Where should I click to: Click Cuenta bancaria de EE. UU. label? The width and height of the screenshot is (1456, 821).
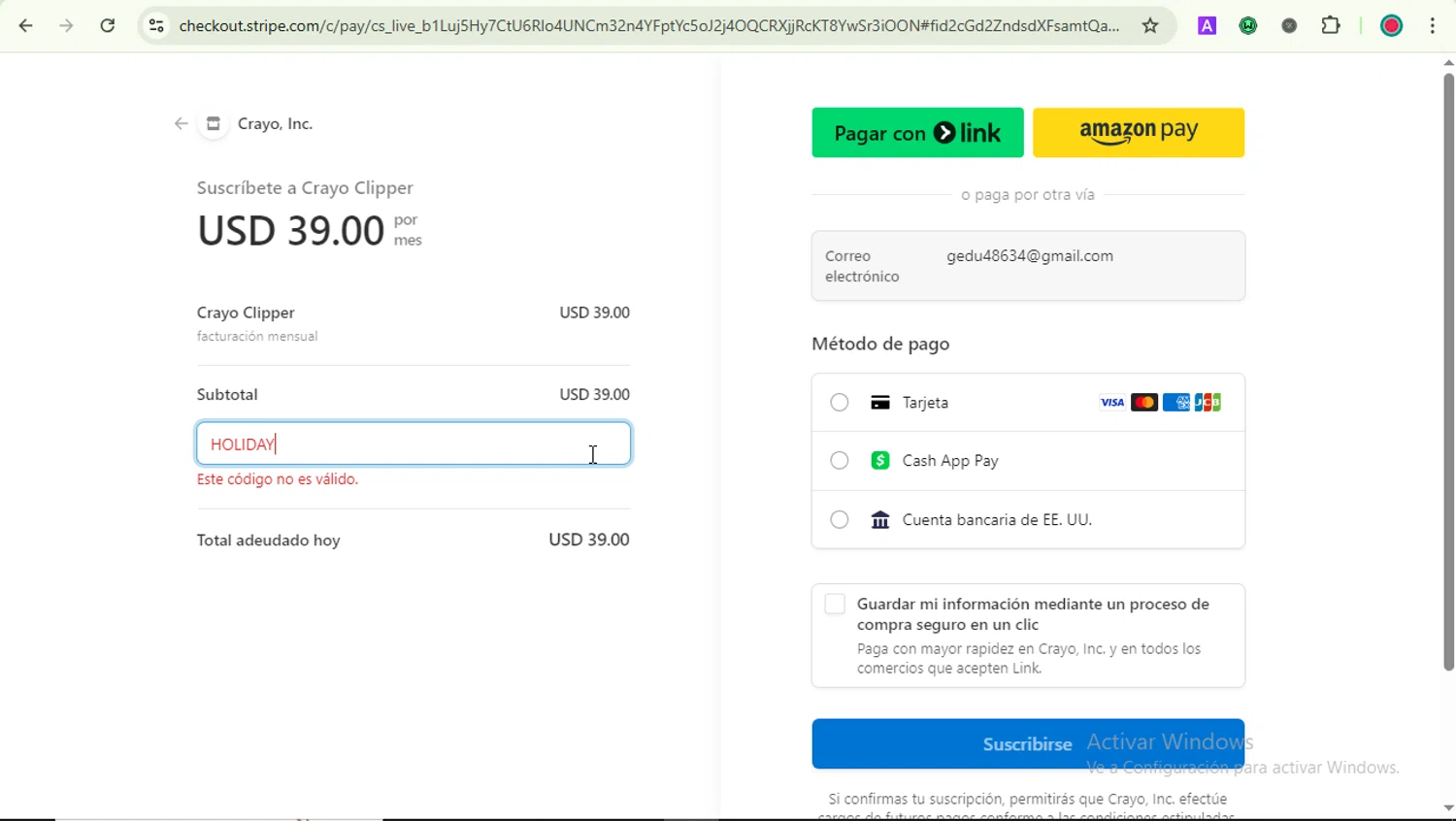997,520
